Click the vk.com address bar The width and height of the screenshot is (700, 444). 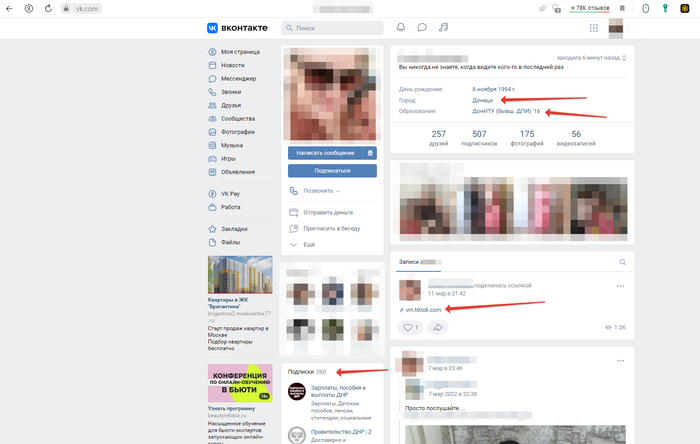pos(81,8)
